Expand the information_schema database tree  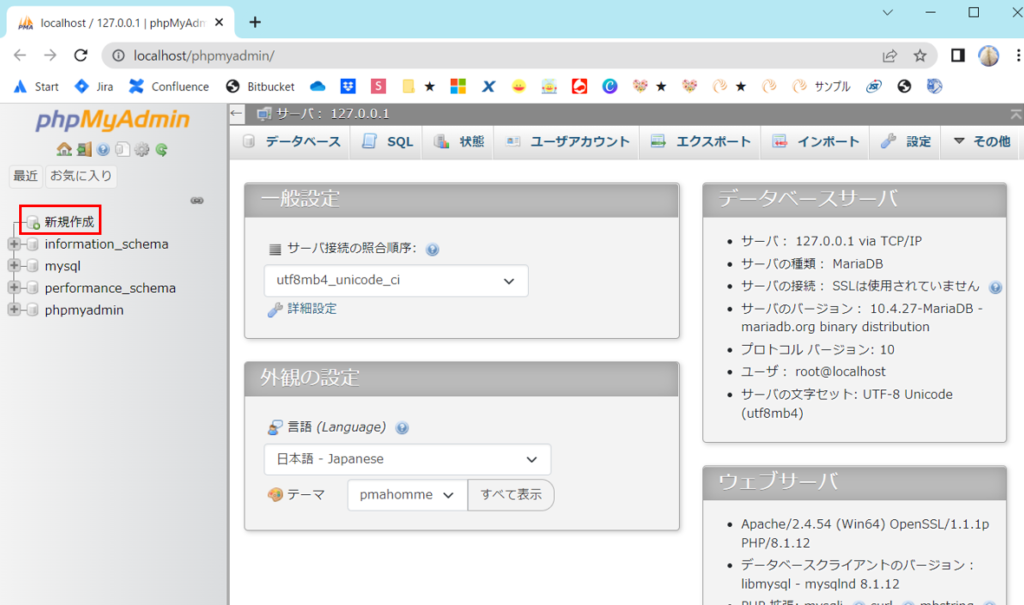coord(14,244)
